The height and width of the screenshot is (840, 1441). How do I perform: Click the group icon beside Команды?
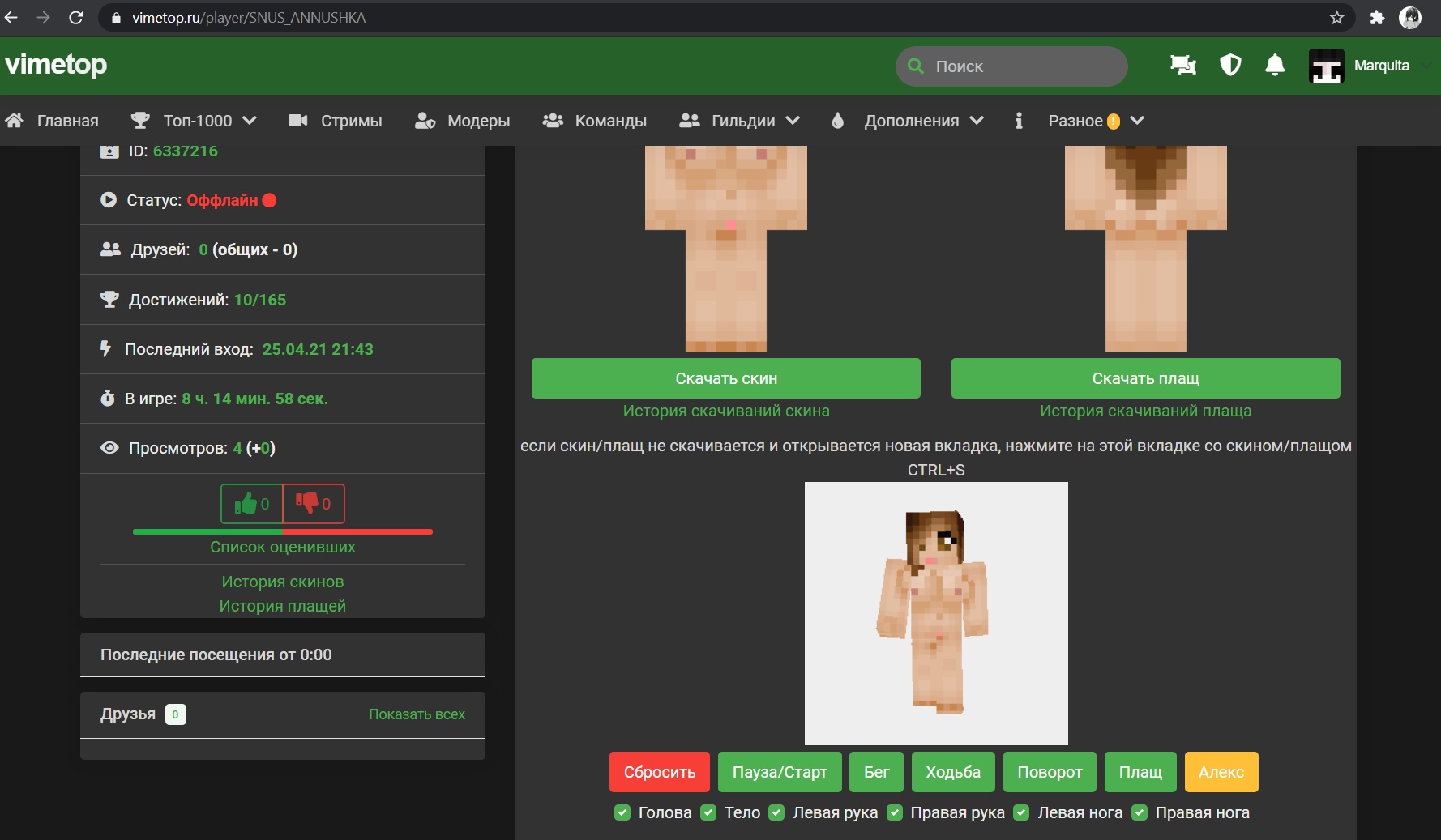[x=553, y=121]
